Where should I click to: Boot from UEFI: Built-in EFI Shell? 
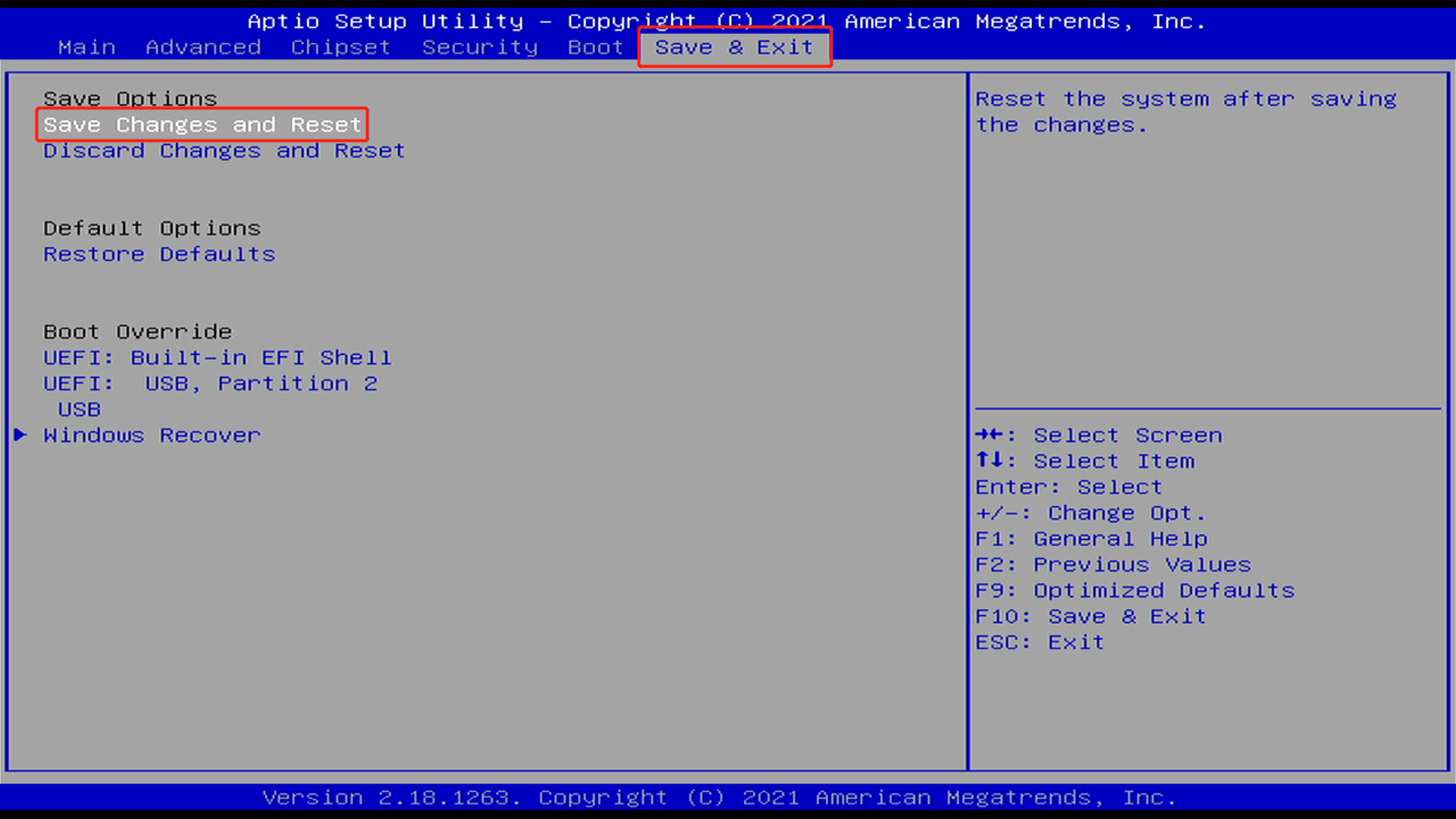coord(217,358)
